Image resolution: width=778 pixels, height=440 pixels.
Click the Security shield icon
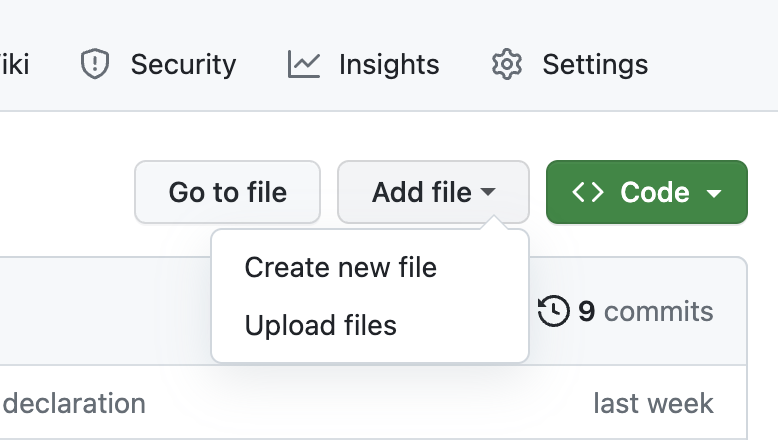[x=95, y=64]
